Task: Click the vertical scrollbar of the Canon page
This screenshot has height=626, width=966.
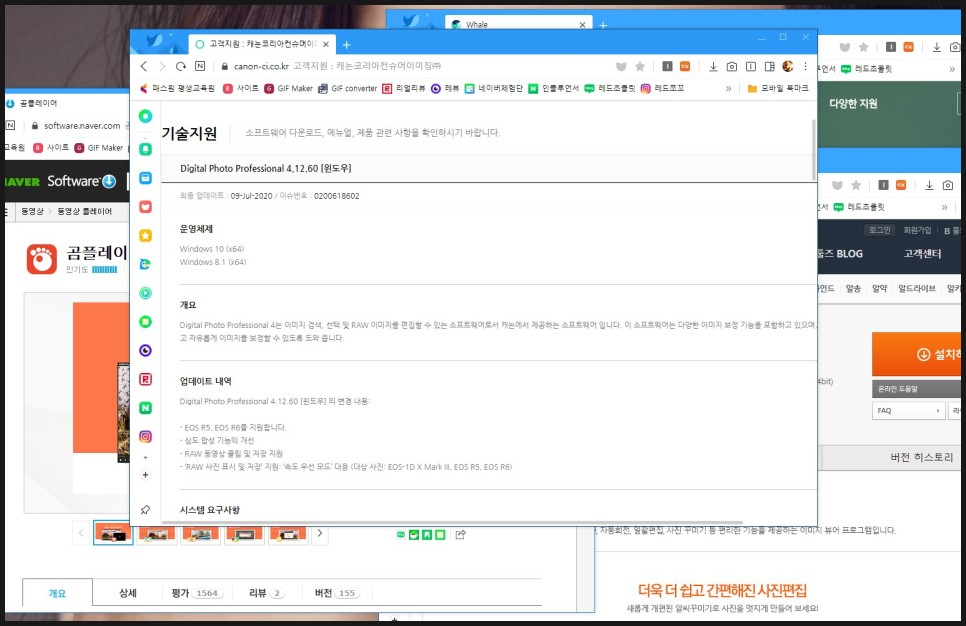Action: point(814,150)
